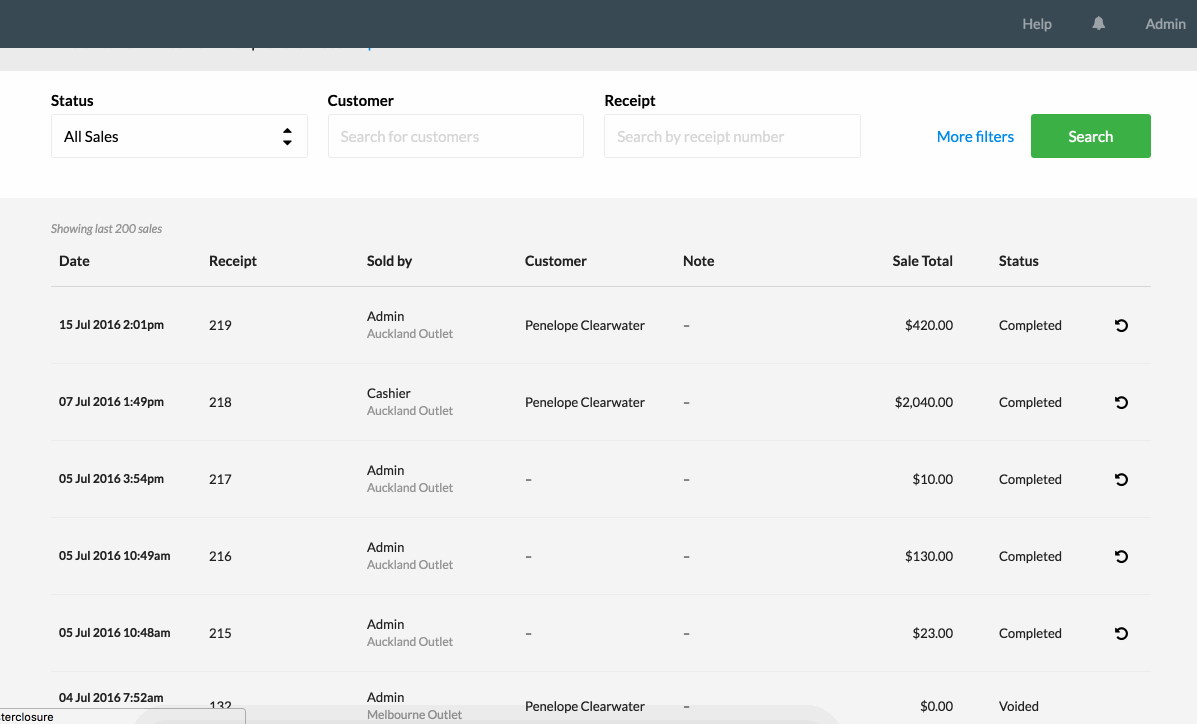Open sale dated 04 Jul 2016 7:52am
This screenshot has height=724, width=1197.
111,698
